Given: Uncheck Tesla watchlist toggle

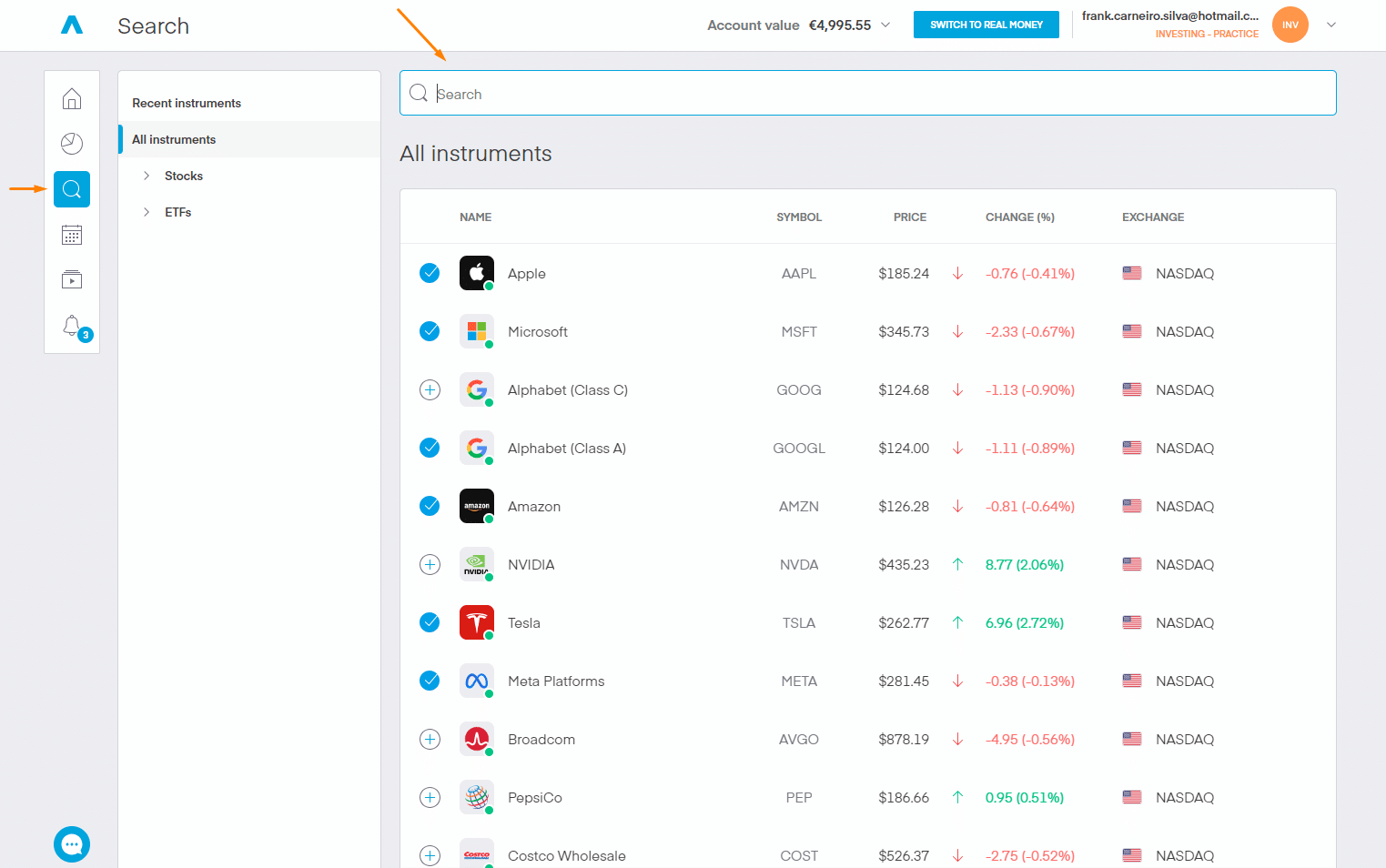Looking at the screenshot, I should pos(430,622).
